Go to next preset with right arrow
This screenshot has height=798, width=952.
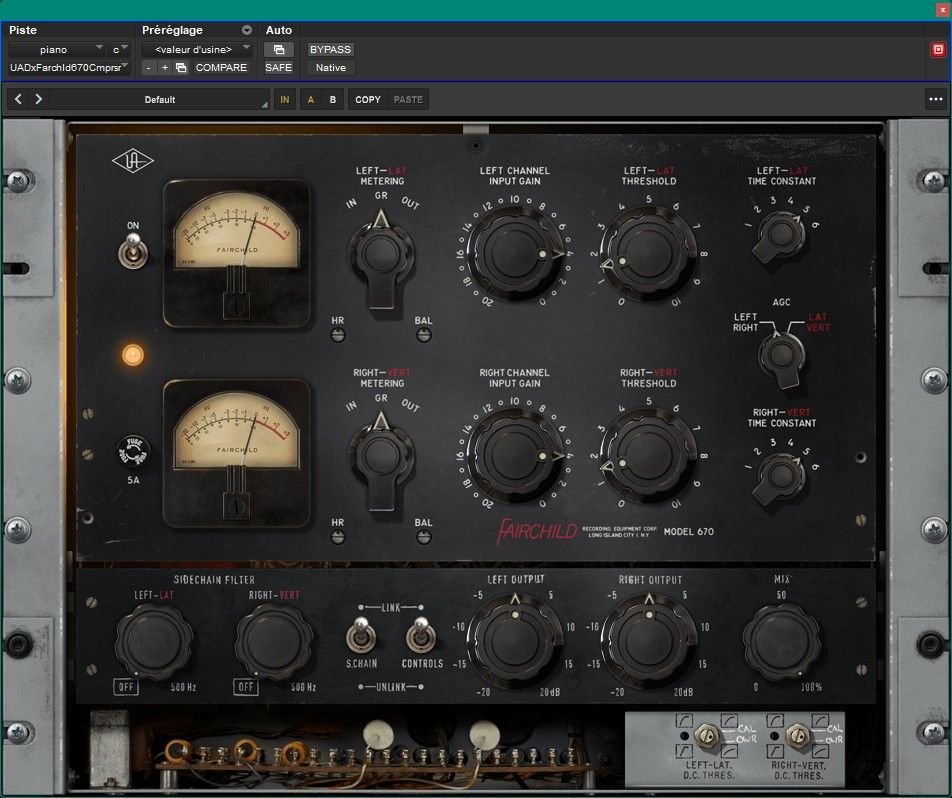pyautogui.click(x=39, y=100)
